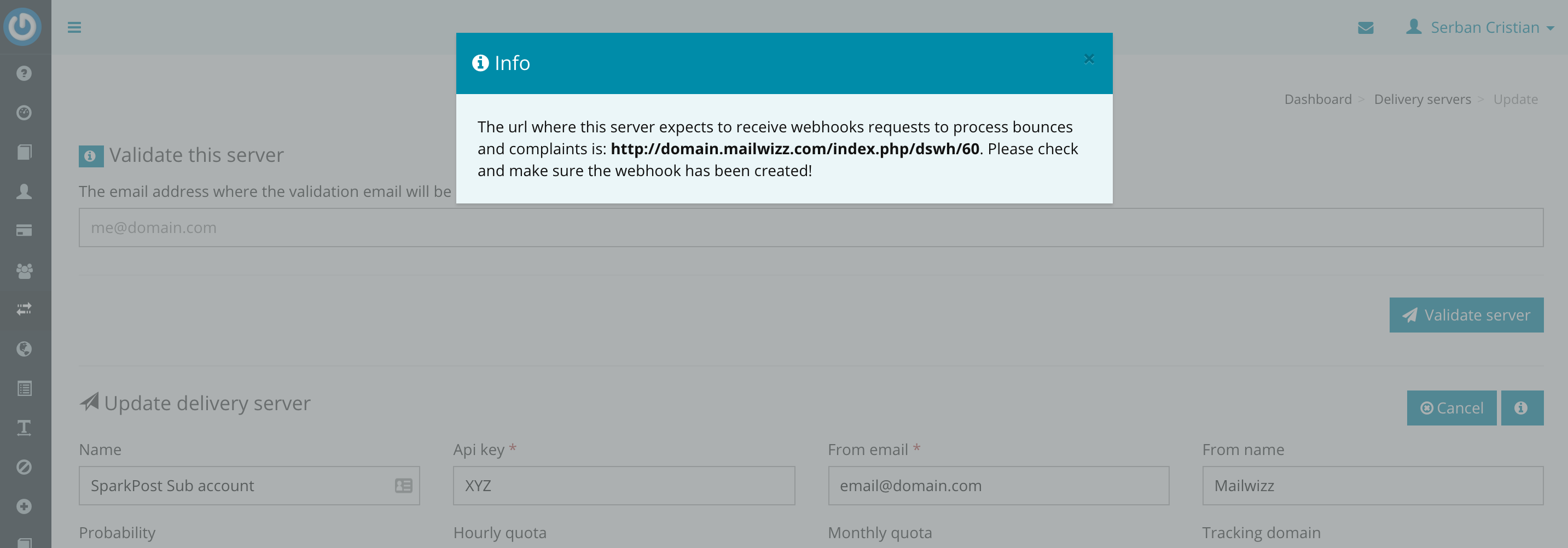The height and width of the screenshot is (548, 1568).
Task: Close the Info dialog with the X
Action: (x=1088, y=59)
